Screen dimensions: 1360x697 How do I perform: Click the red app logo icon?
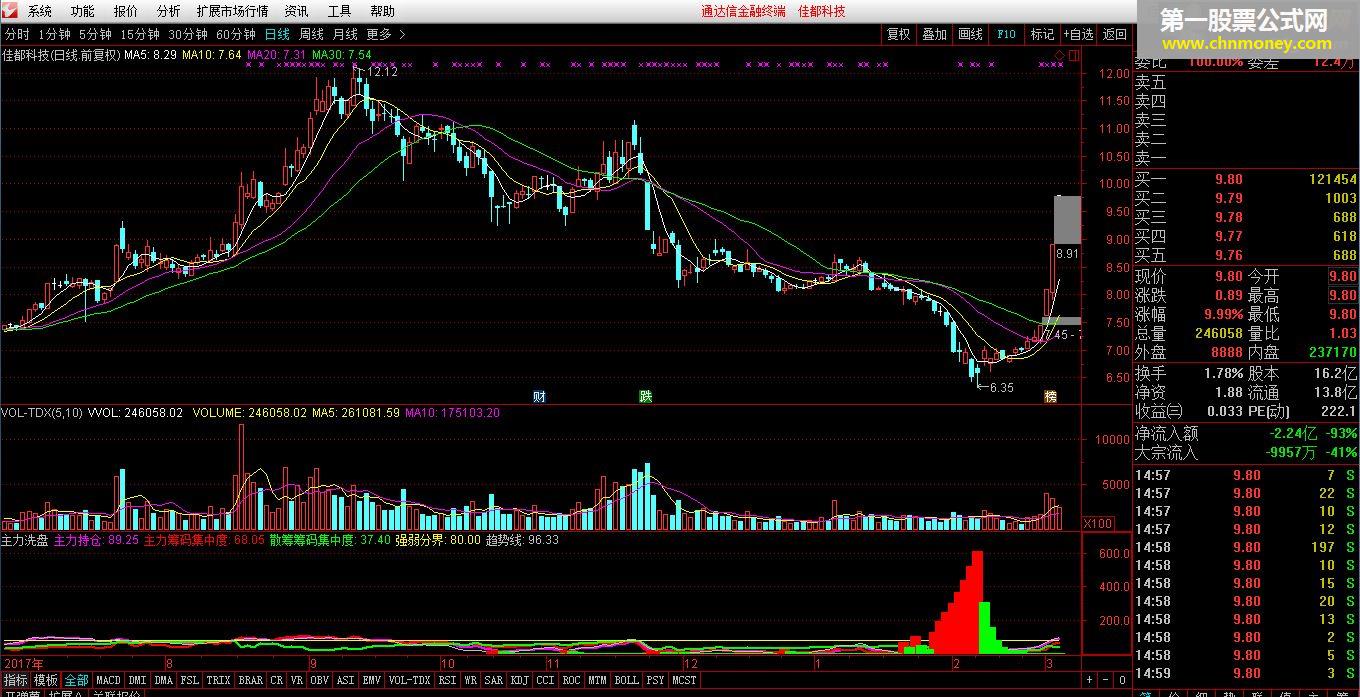11,11
